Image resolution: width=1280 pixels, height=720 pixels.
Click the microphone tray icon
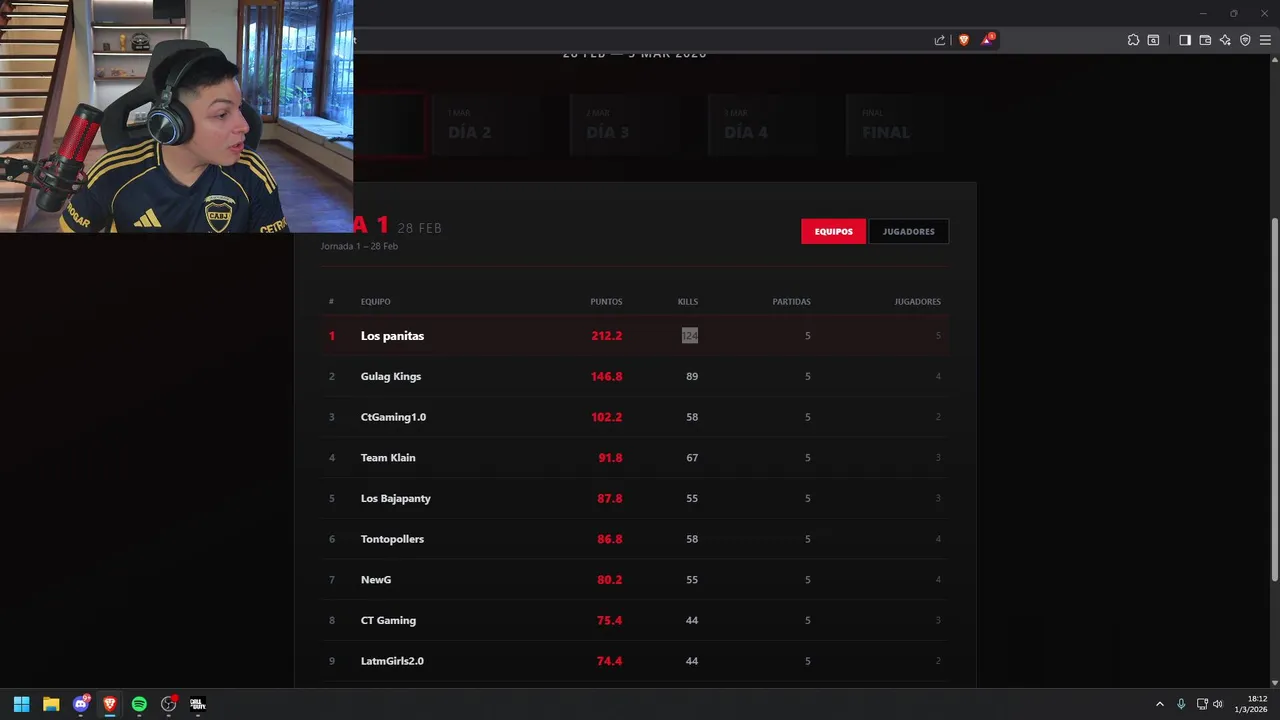[1181, 704]
